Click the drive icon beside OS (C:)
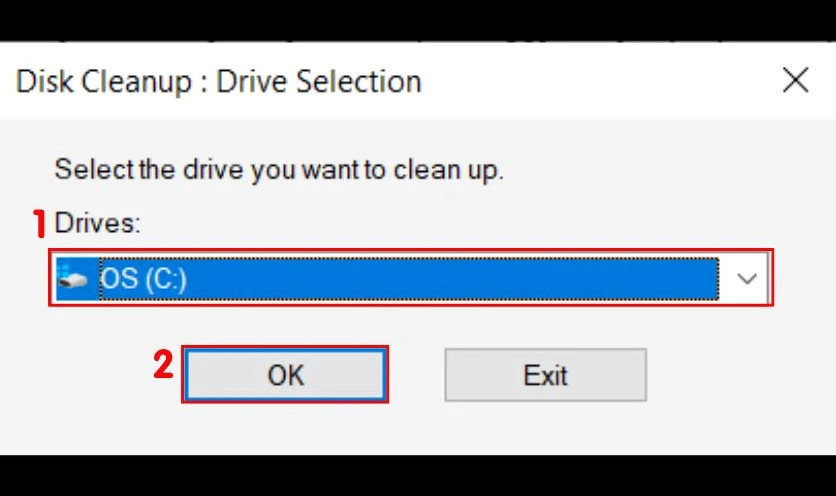The height and width of the screenshot is (496, 836). (x=74, y=280)
